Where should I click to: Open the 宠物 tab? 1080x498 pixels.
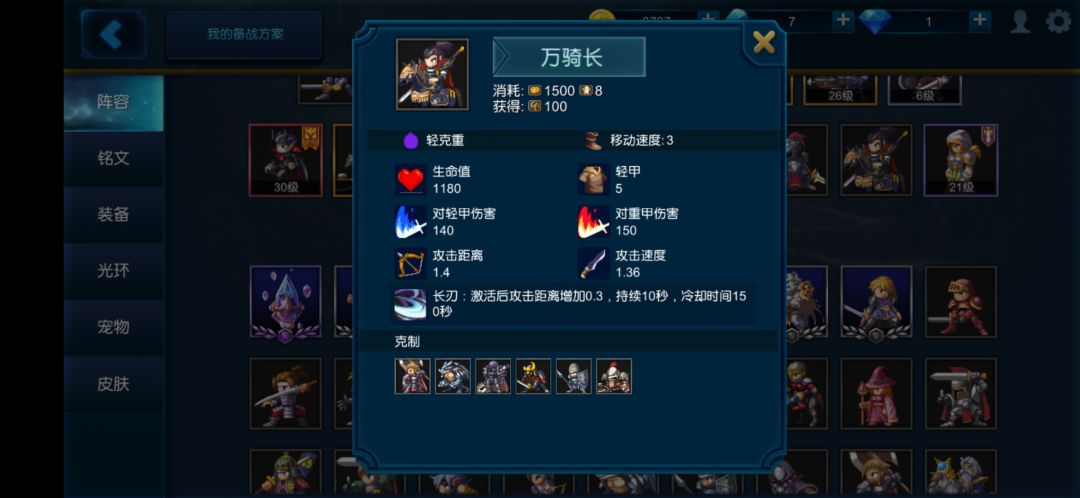click(x=114, y=327)
